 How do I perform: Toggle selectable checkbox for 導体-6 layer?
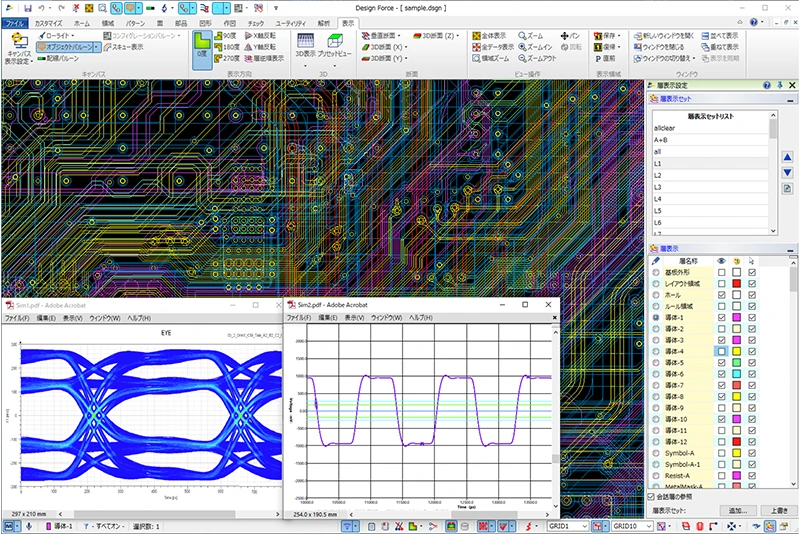pyautogui.click(x=752, y=374)
